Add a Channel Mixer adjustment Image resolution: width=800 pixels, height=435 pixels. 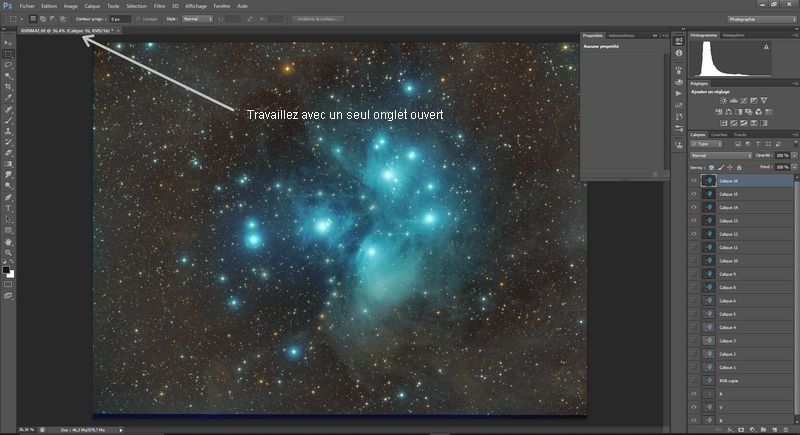pyautogui.click(x=759, y=112)
